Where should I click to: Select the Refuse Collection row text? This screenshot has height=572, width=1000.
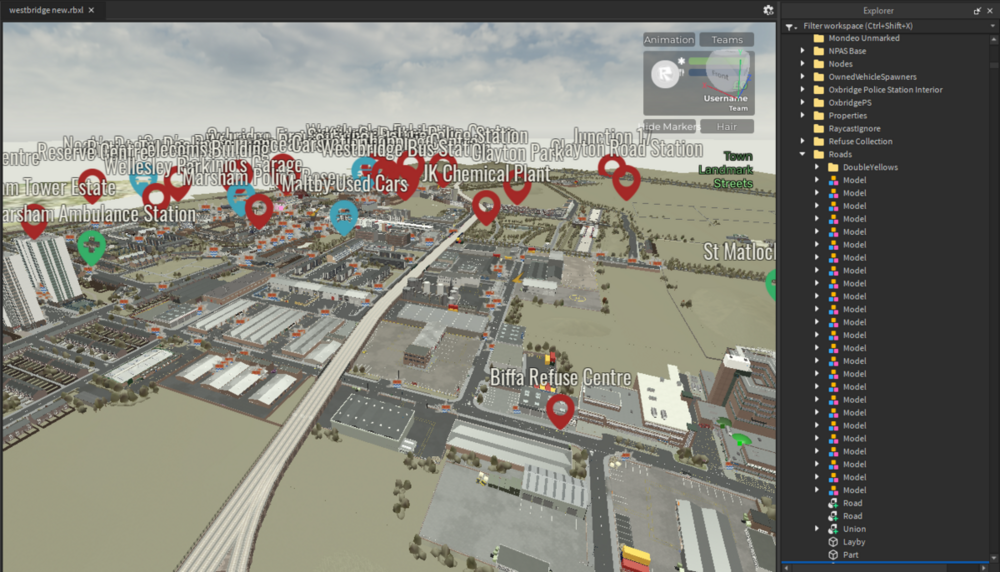click(x=860, y=142)
